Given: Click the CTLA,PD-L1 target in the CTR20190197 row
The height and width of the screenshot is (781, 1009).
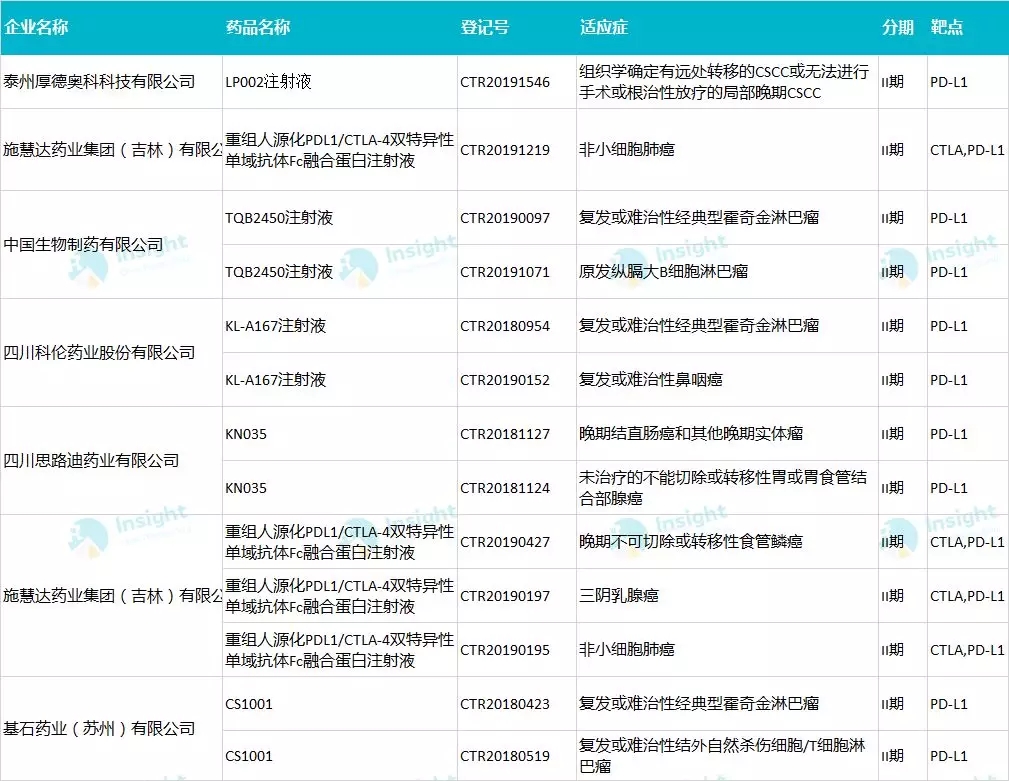Looking at the screenshot, I should pos(967,596).
